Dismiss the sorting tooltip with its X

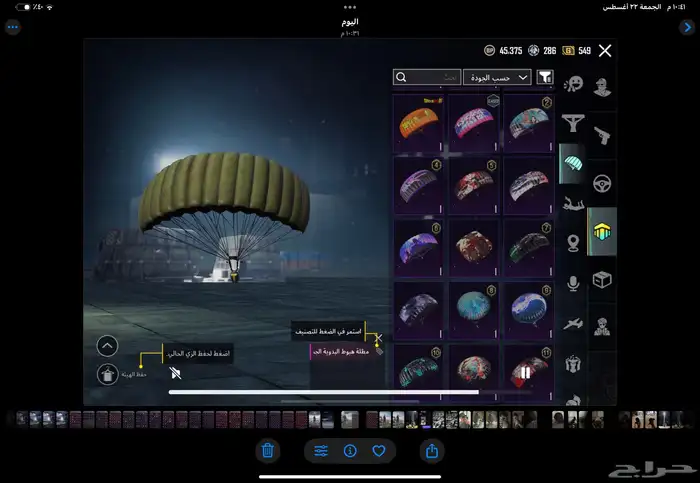pyautogui.click(x=379, y=337)
